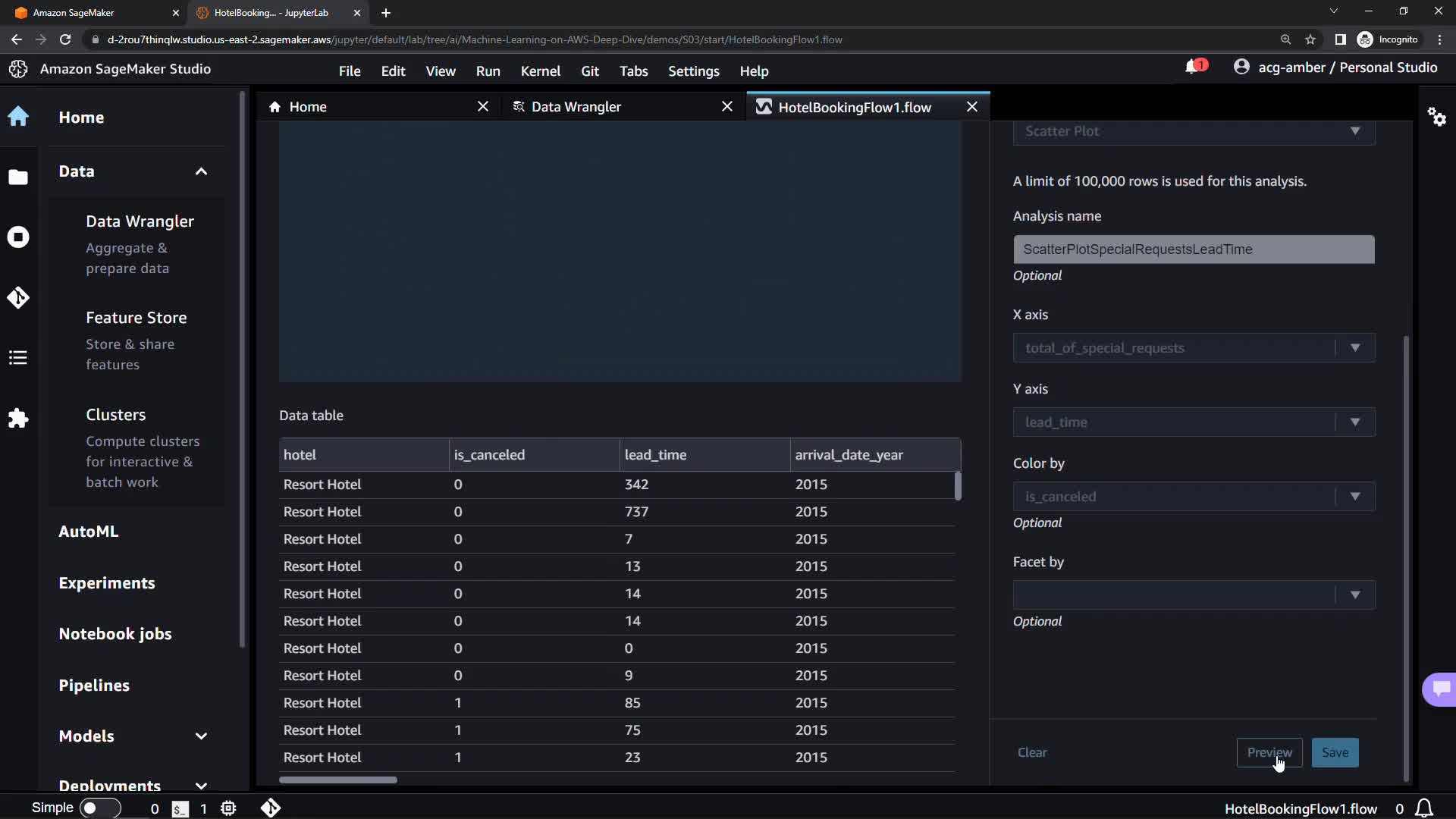Screen dimensions: 1456x819
Task: Toggle the Simple interface mode switch
Action: 100,808
